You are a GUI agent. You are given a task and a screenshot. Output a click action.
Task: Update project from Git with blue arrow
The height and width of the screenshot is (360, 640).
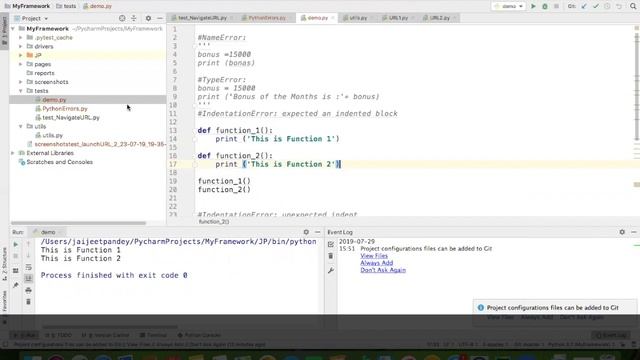(584, 6)
